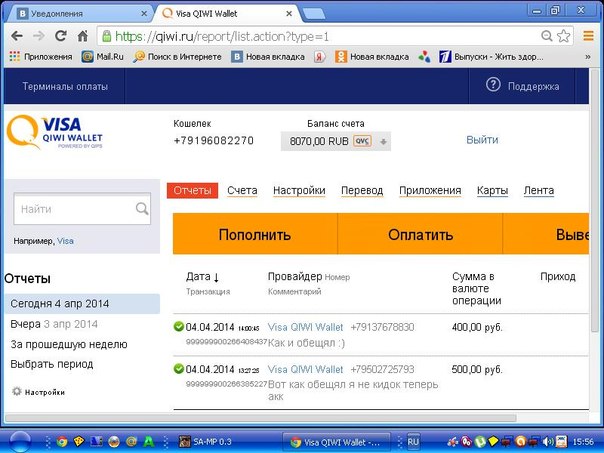This screenshot has height=453, width=604.
Task: Select За прошедшую неделю report
Action: [69, 344]
